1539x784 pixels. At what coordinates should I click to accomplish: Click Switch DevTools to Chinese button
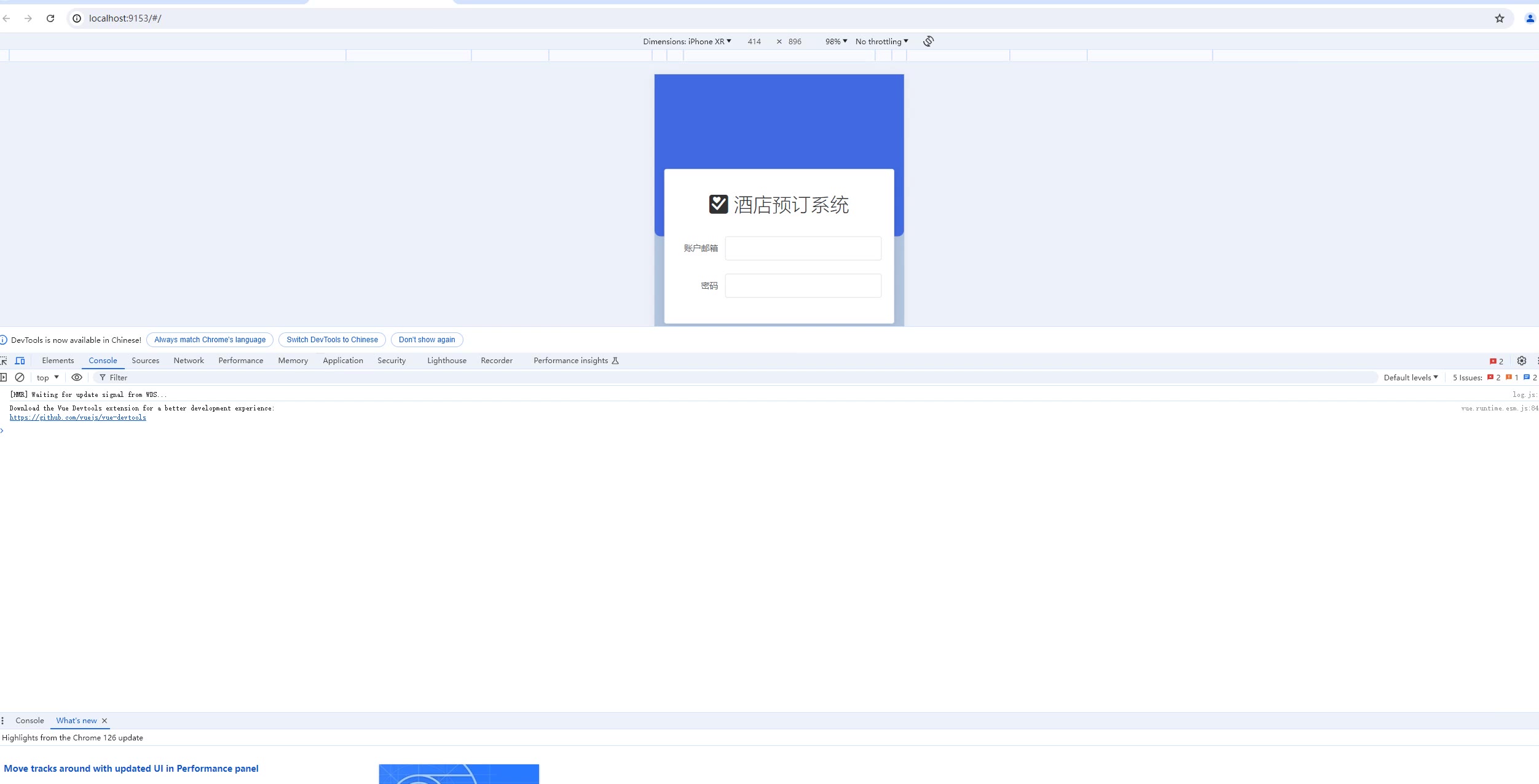coord(332,340)
